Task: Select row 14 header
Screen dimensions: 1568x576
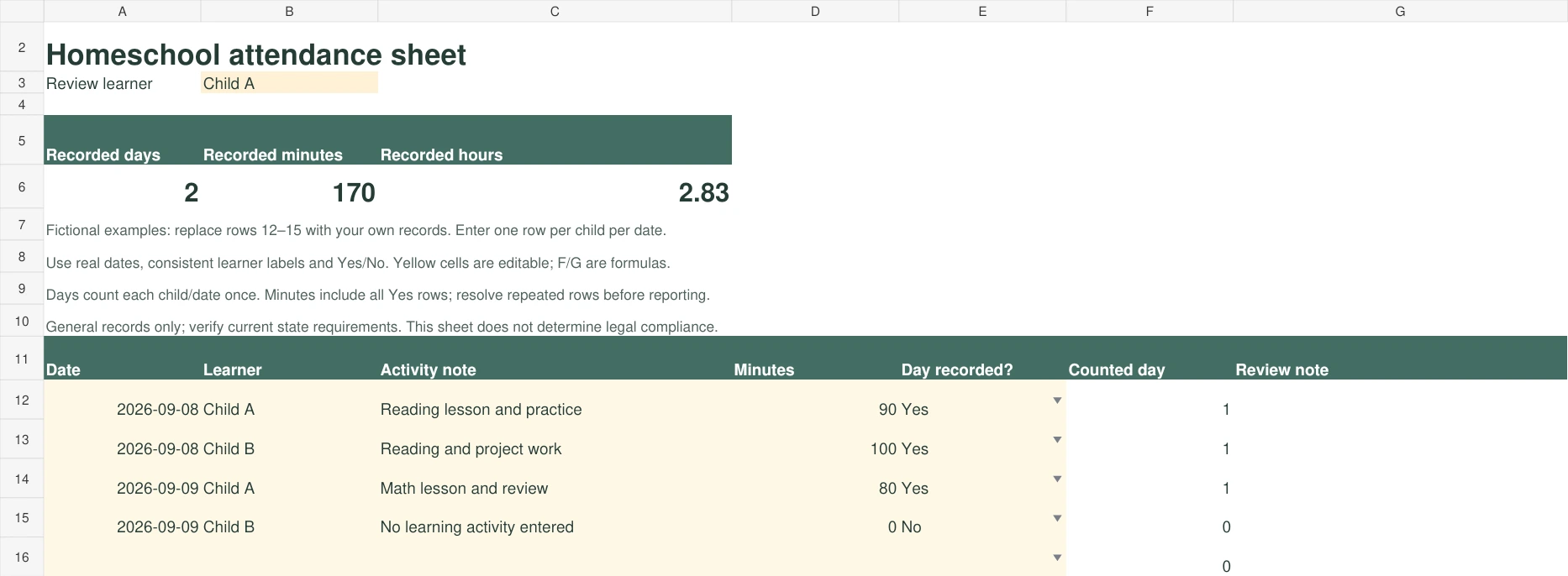Action: point(22,479)
